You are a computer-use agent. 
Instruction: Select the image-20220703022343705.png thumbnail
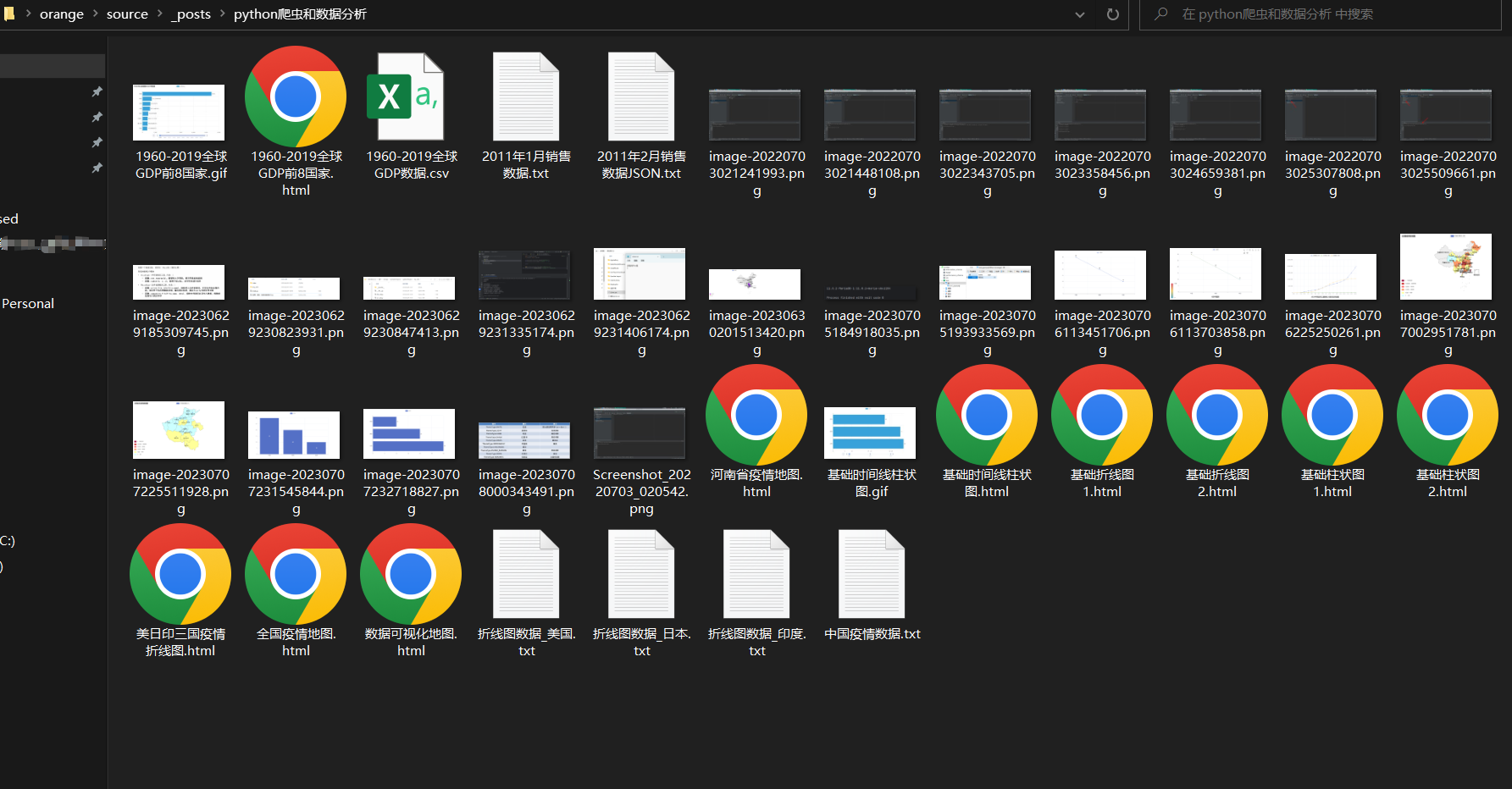[985, 114]
